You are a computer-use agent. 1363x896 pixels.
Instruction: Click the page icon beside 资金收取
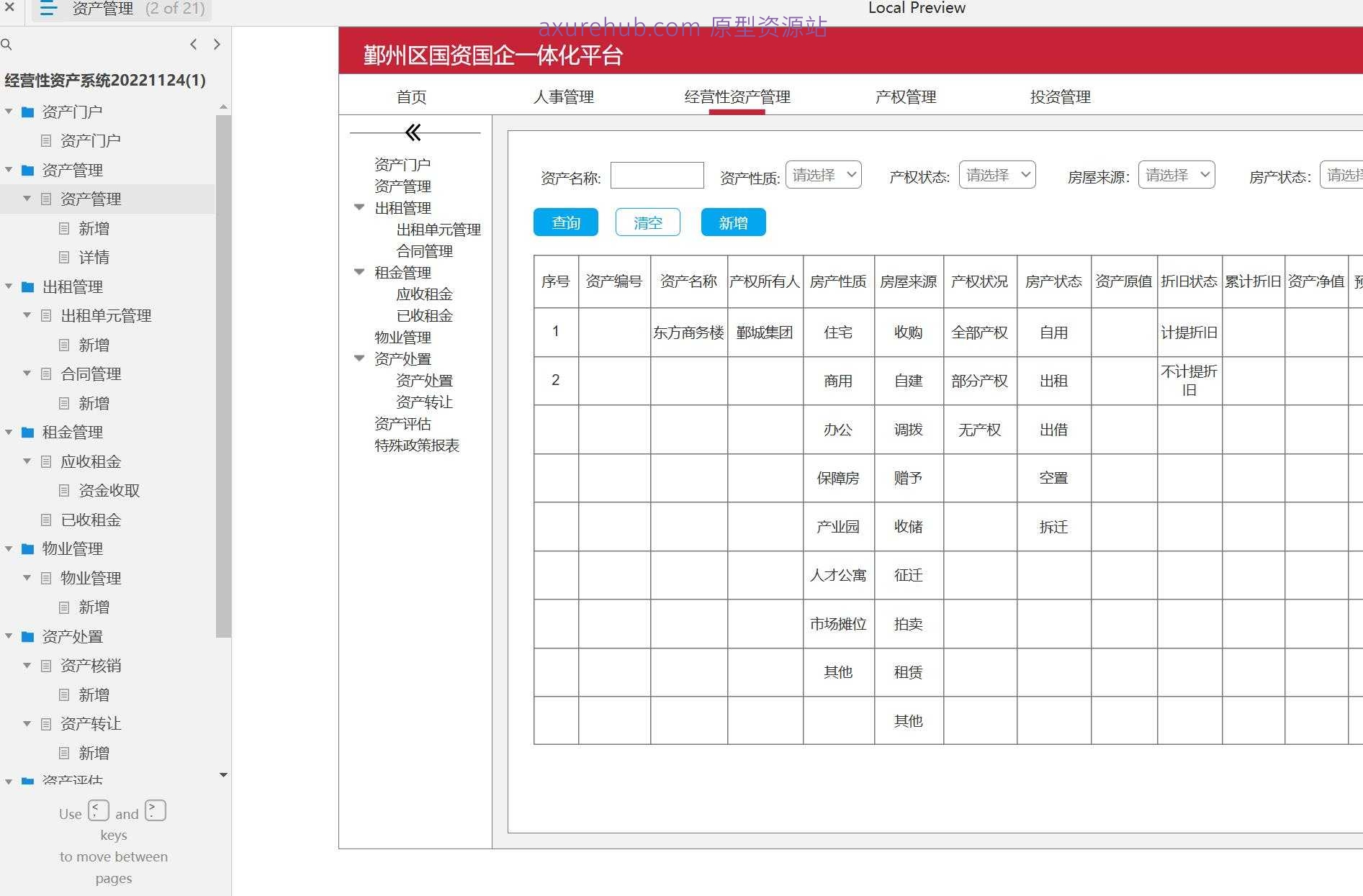[x=64, y=491]
